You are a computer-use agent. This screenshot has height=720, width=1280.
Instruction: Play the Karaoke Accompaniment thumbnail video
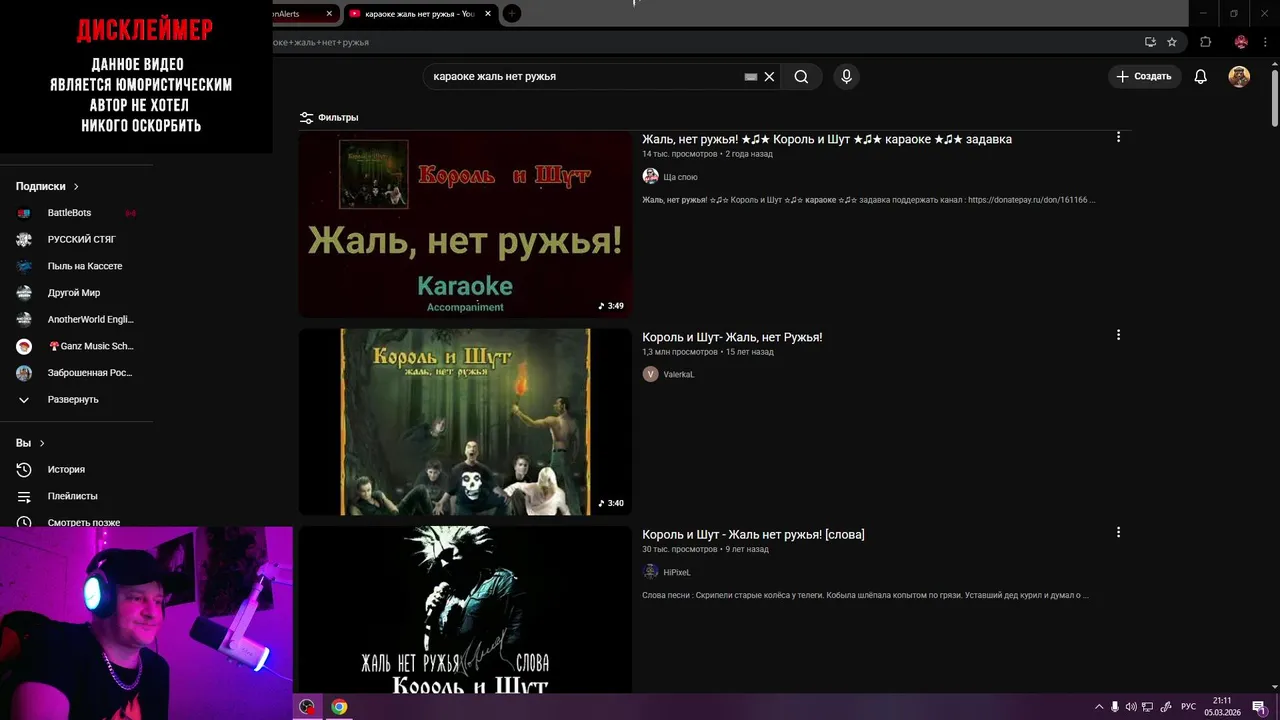click(x=465, y=224)
